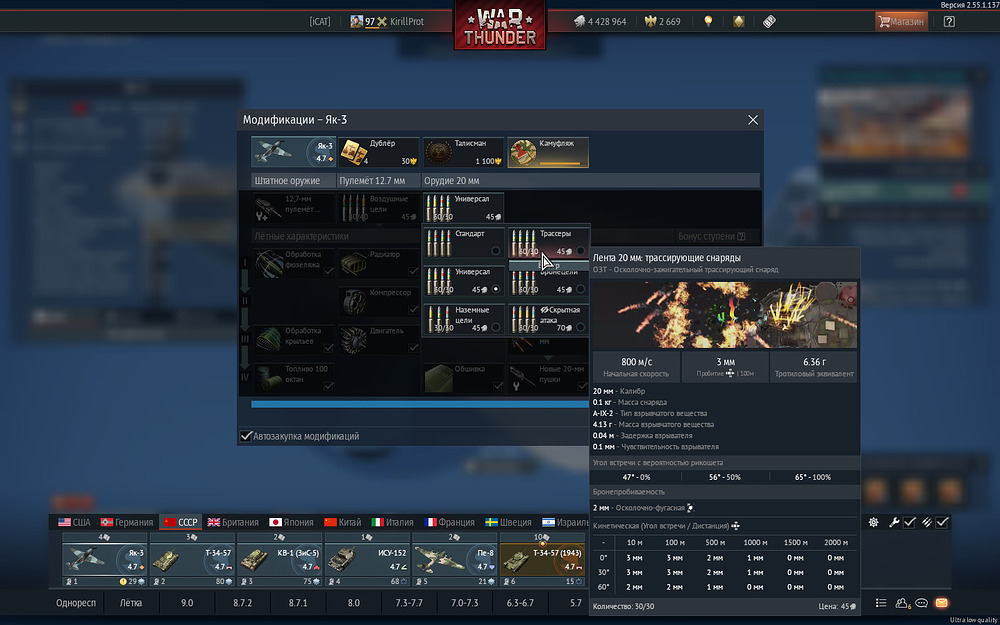This screenshot has height=625, width=1000.
Task: Toggle the auto-refill checkbox beside bullets icon
Action: point(942,522)
